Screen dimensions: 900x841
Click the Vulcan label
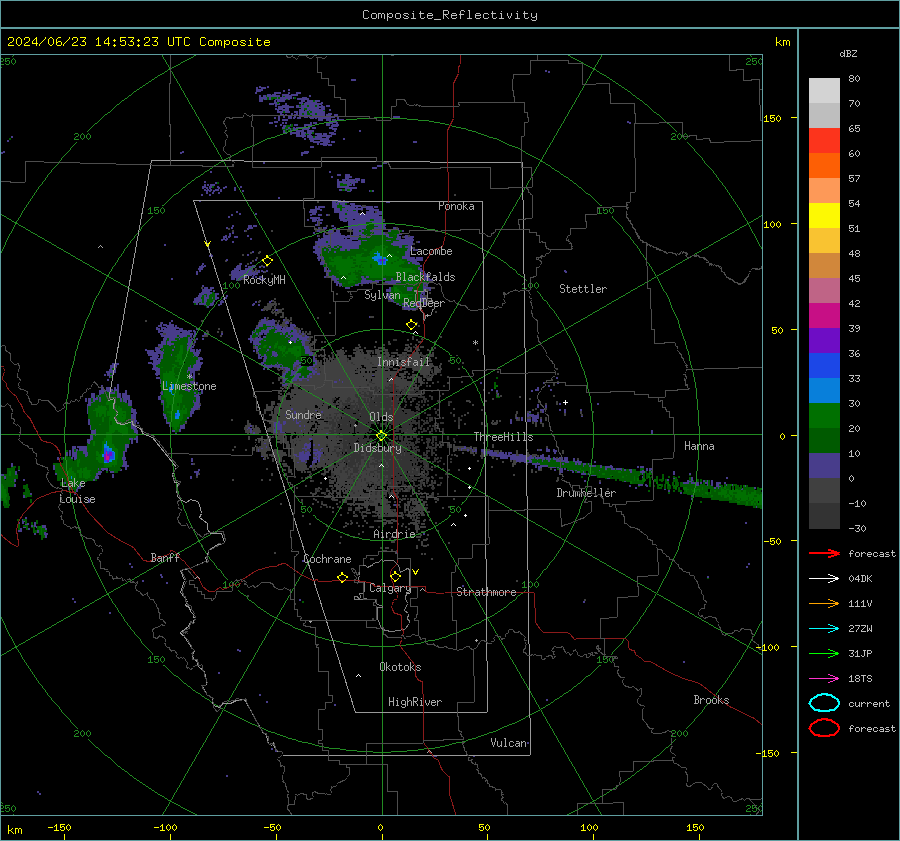[509, 743]
